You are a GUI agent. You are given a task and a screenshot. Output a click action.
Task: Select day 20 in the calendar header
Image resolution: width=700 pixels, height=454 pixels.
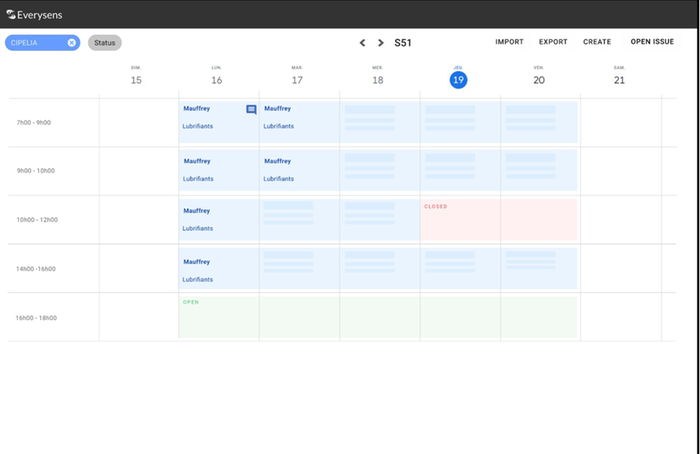click(539, 80)
